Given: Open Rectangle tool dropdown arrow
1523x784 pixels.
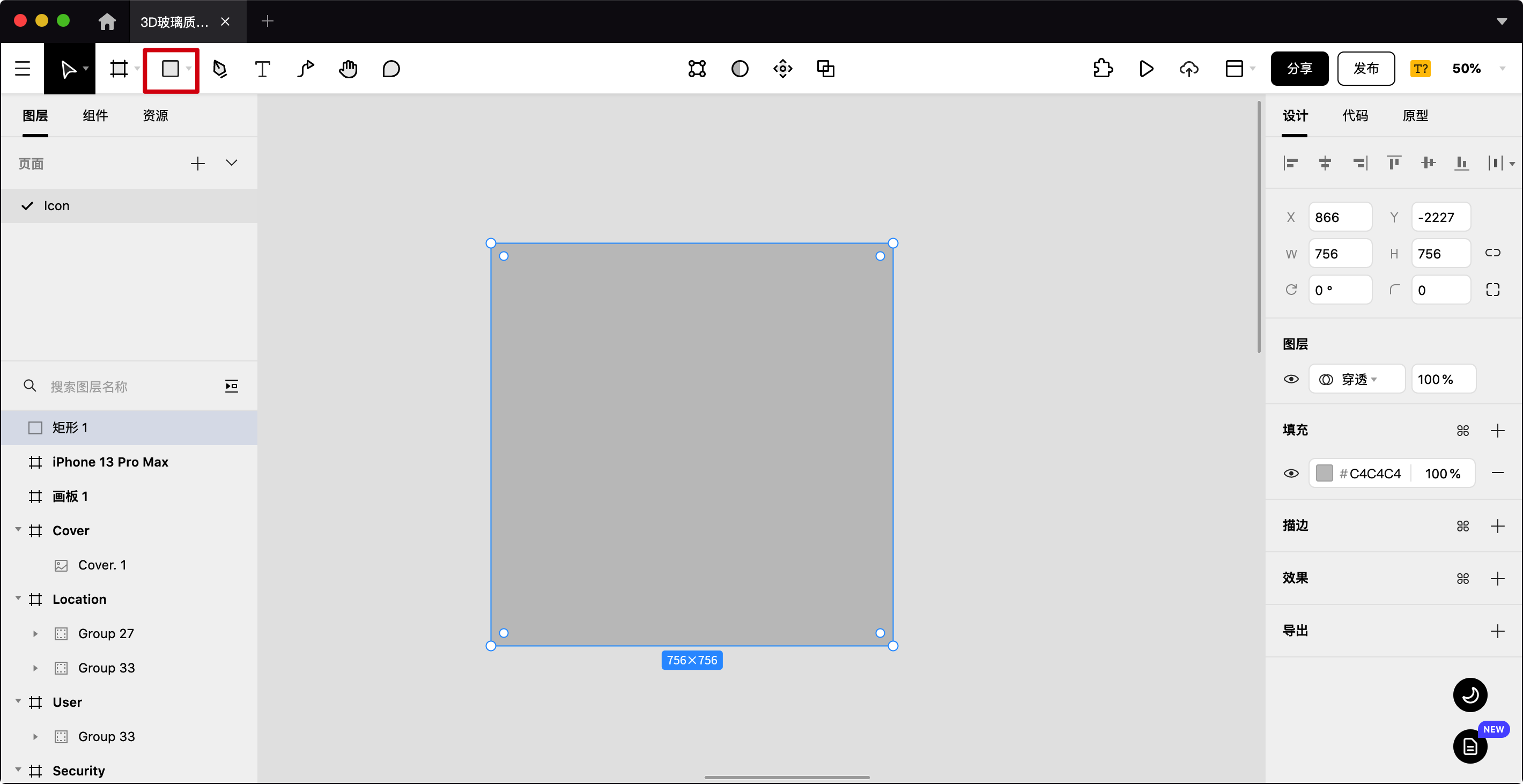Looking at the screenshot, I should coord(189,69).
